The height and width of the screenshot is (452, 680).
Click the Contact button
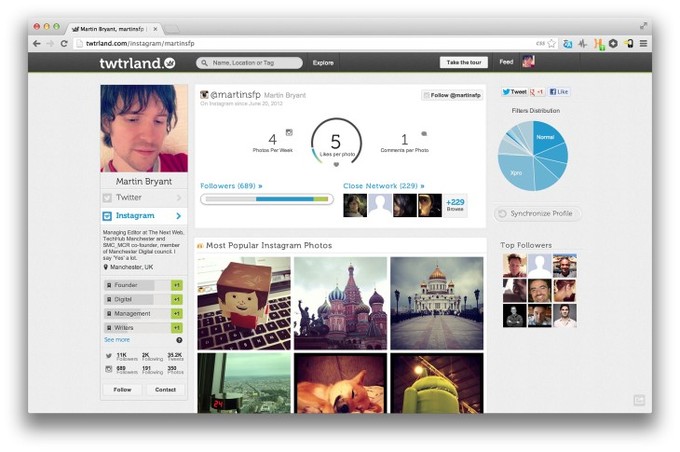tap(165, 390)
